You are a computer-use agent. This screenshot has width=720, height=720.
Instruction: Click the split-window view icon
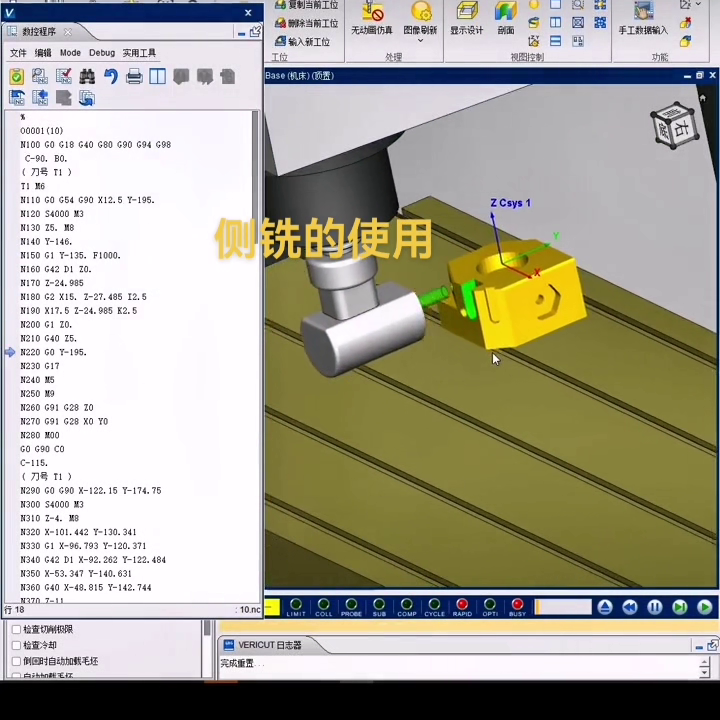tap(157, 77)
